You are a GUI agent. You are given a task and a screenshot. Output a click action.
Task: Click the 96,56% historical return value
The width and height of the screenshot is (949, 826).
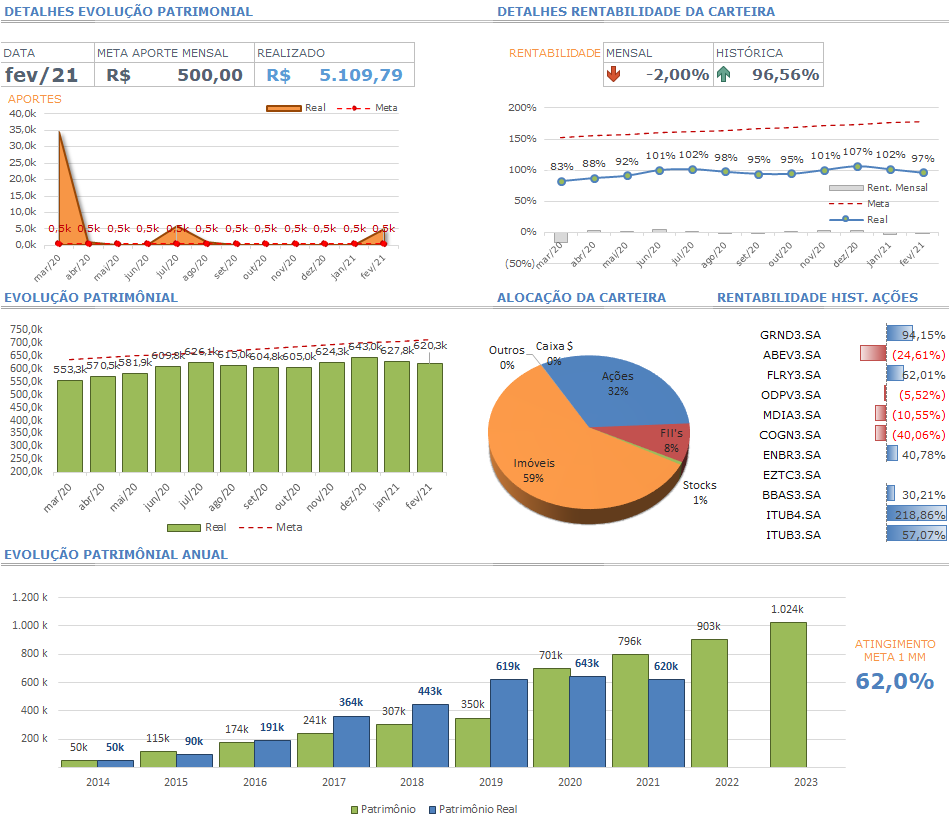point(786,74)
